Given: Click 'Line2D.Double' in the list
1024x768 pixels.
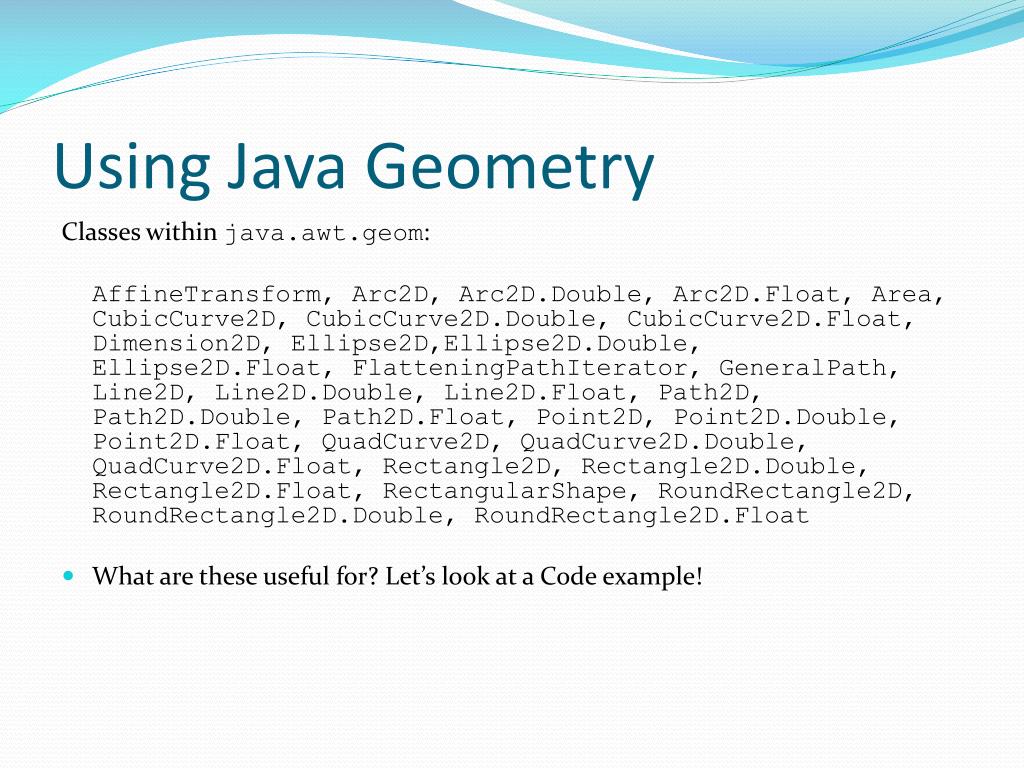Looking at the screenshot, I should 314,393.
